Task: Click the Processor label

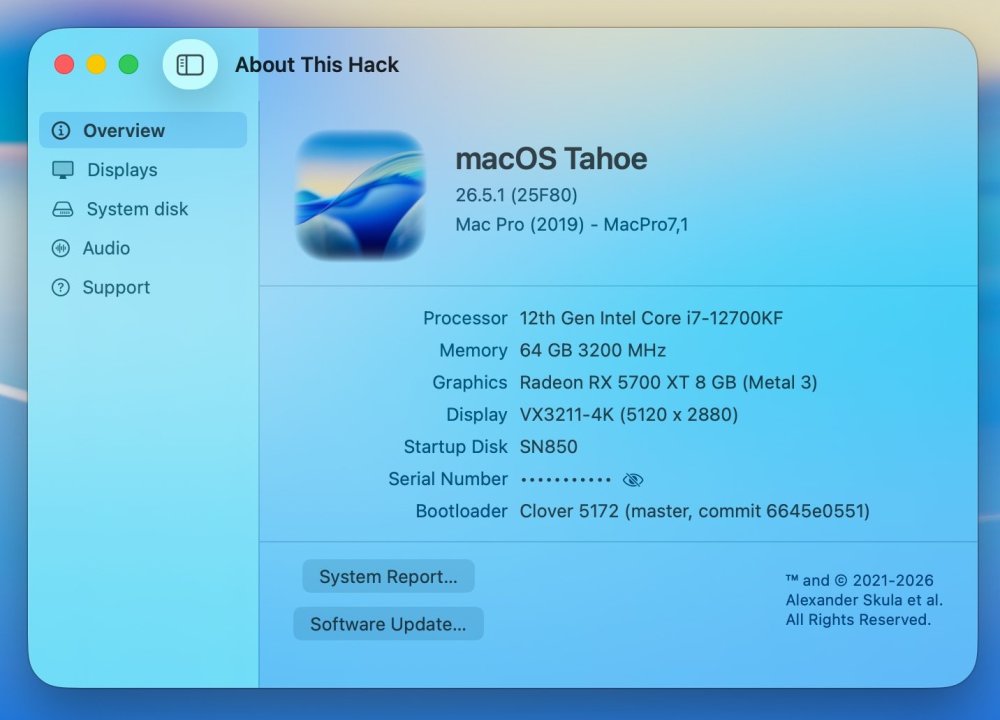Action: pos(466,318)
